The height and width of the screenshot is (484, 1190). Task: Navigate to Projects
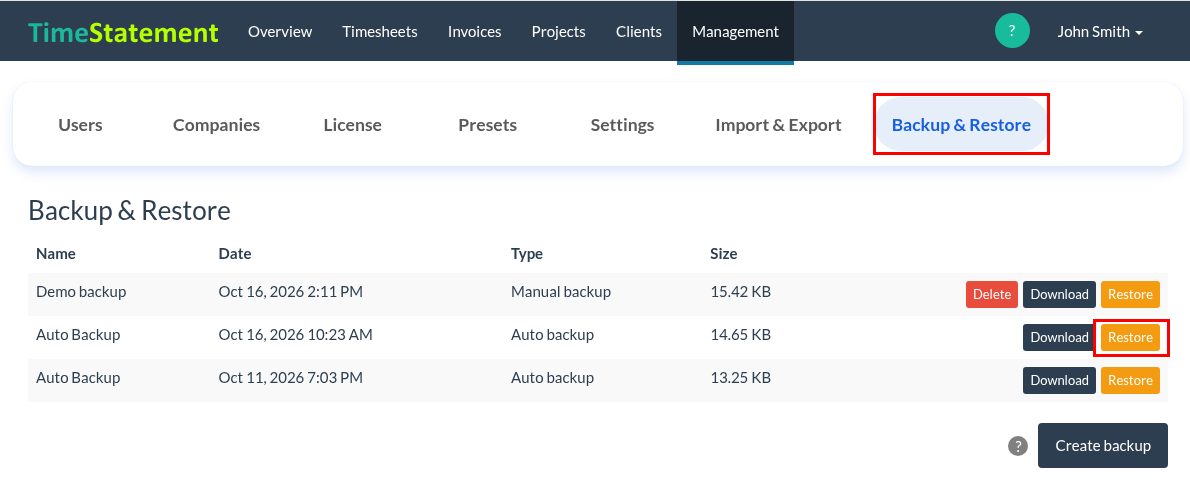559,32
